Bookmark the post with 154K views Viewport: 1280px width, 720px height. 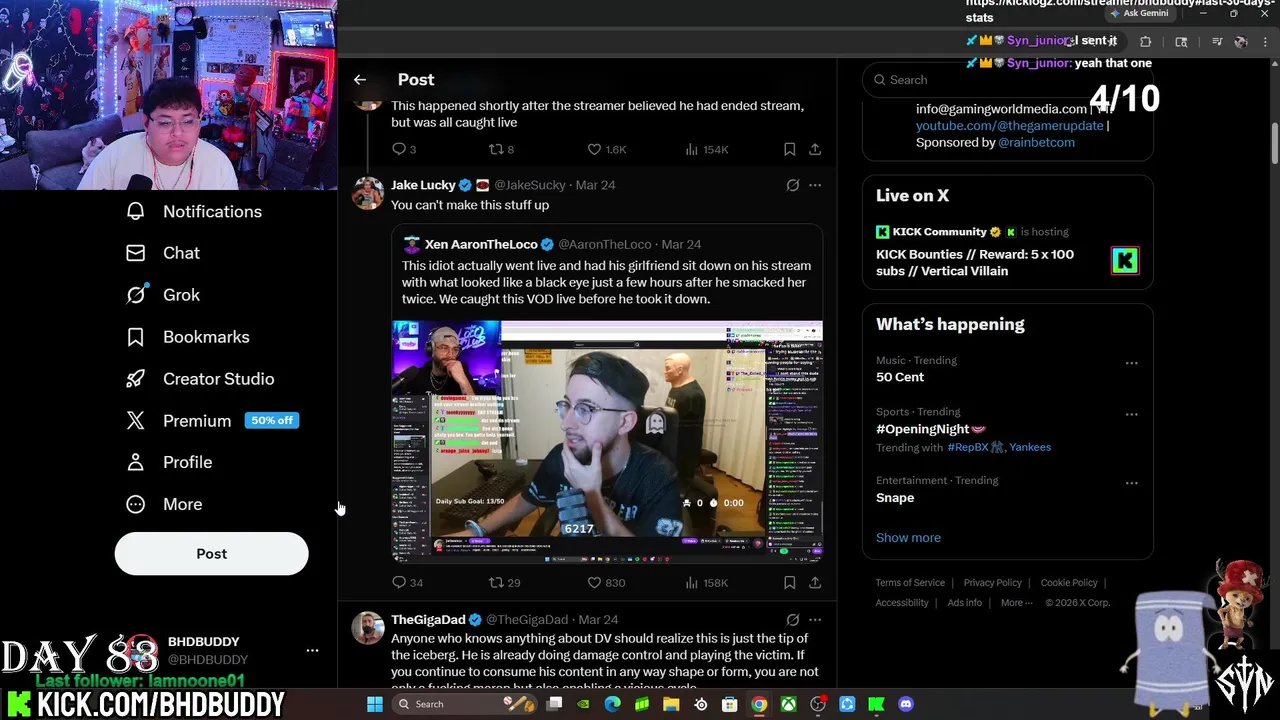coord(789,149)
